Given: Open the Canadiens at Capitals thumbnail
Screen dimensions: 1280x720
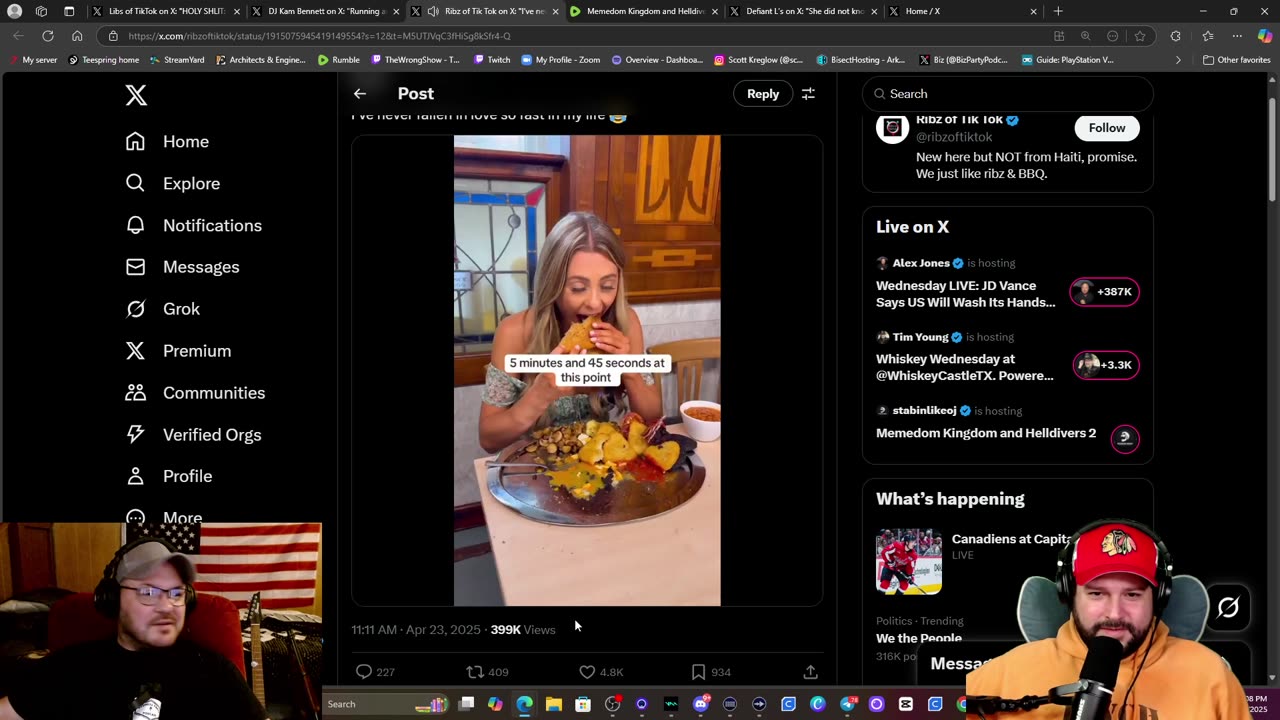Looking at the screenshot, I should [x=909, y=561].
